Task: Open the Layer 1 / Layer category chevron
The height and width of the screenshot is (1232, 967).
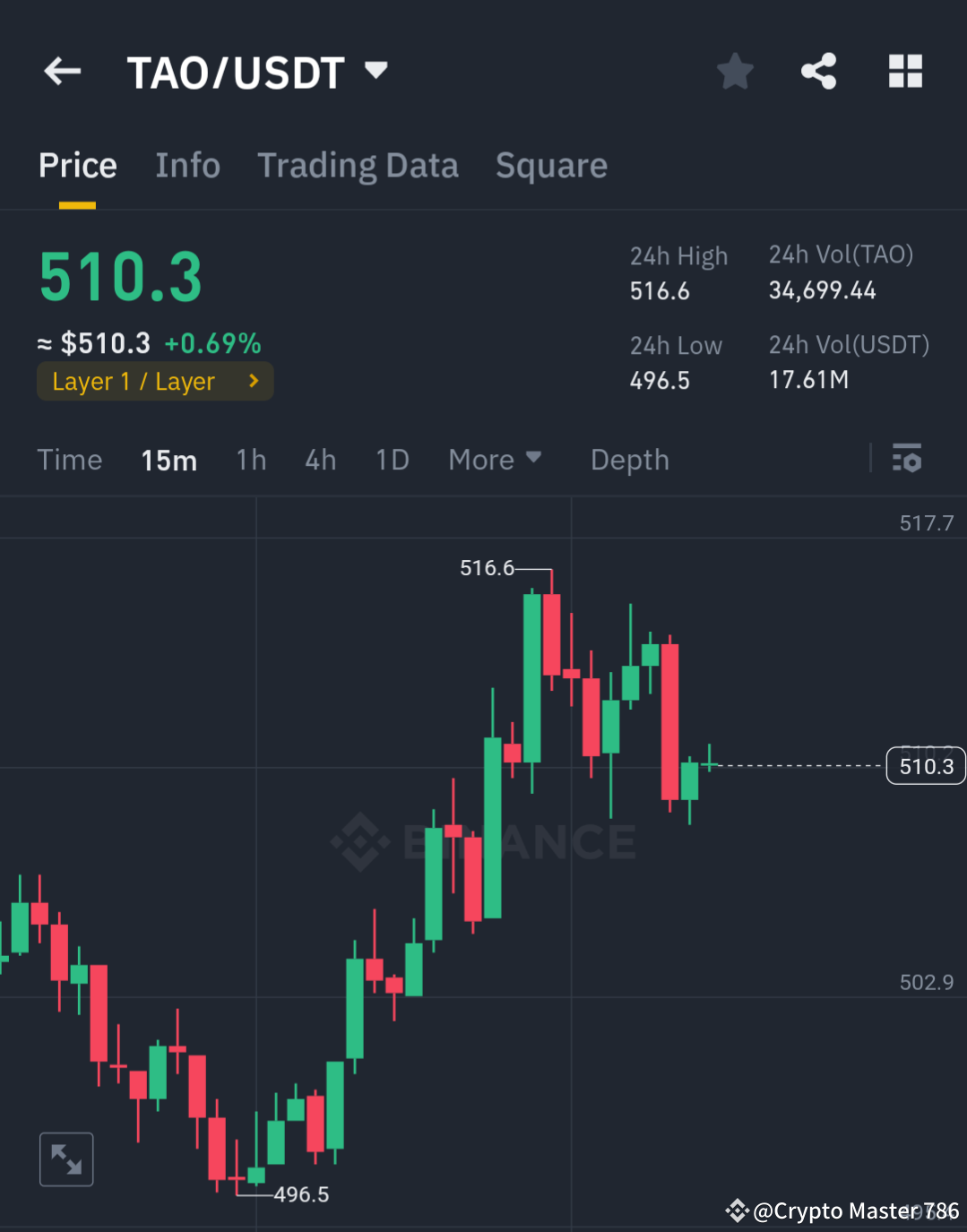Action: pos(254,381)
